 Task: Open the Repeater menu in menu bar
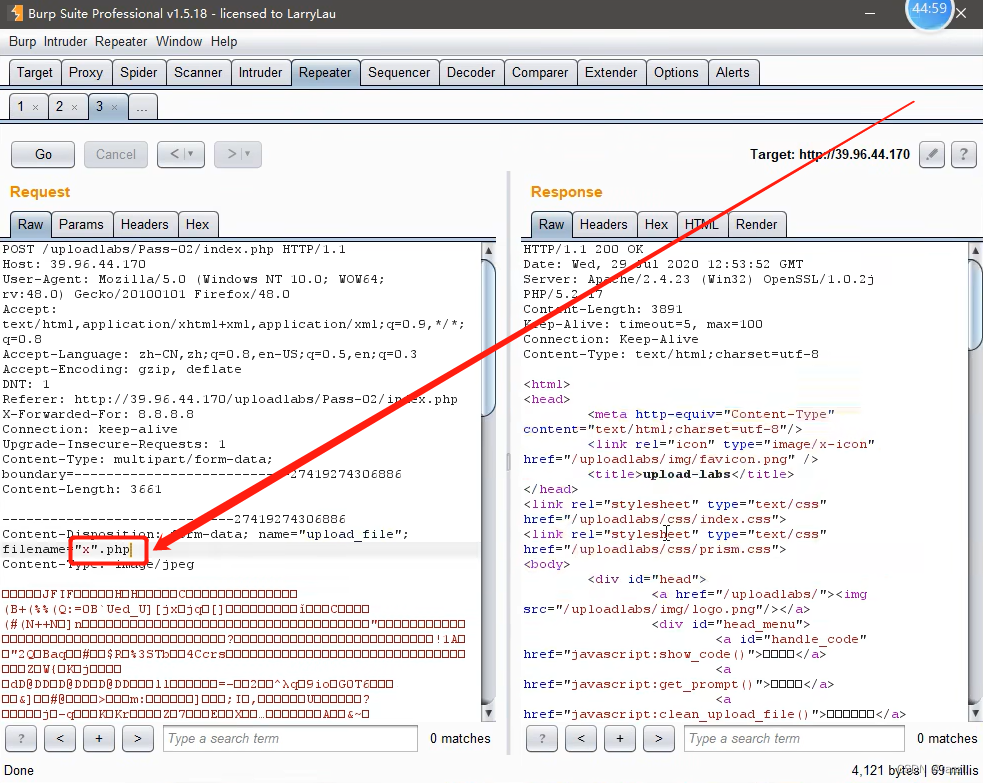[121, 41]
